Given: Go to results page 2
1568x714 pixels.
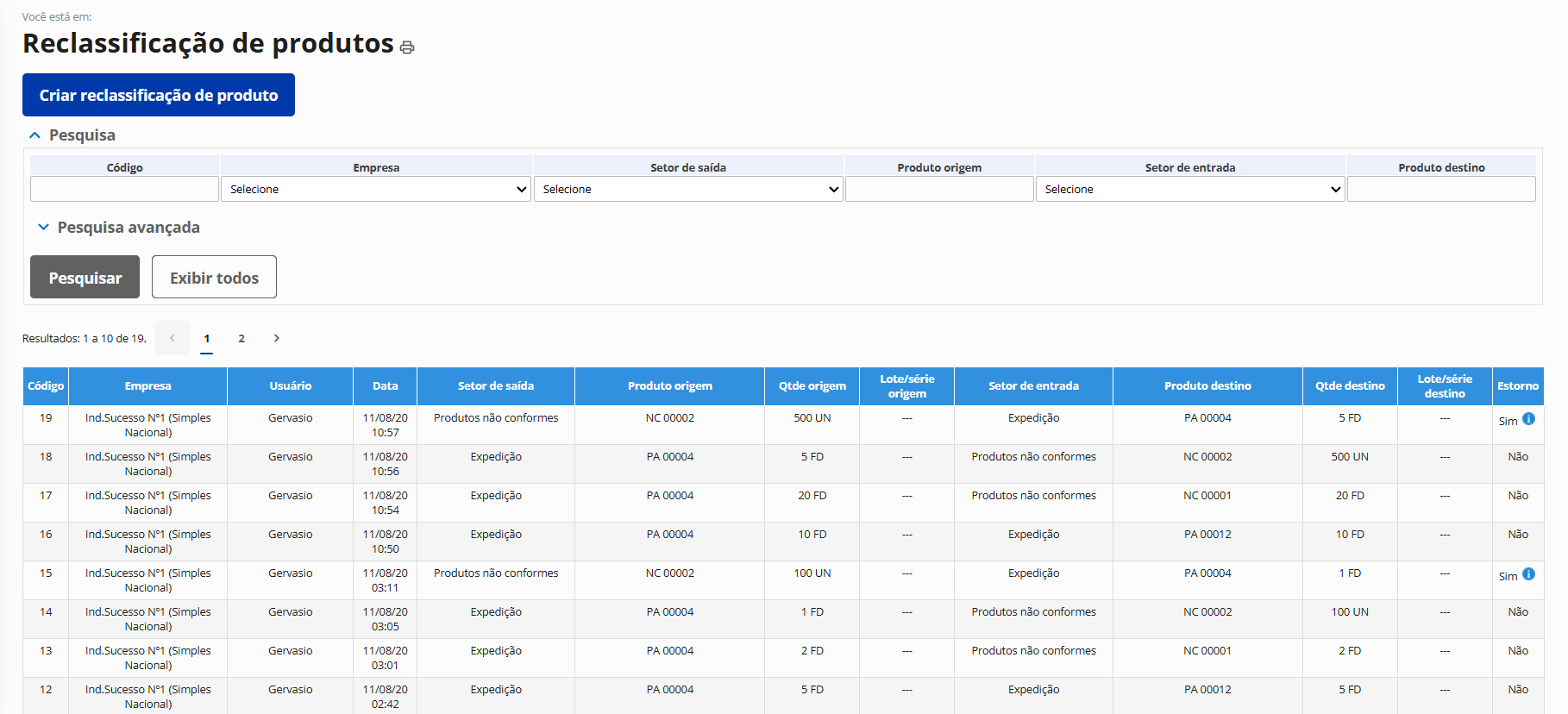Looking at the screenshot, I should click(241, 338).
